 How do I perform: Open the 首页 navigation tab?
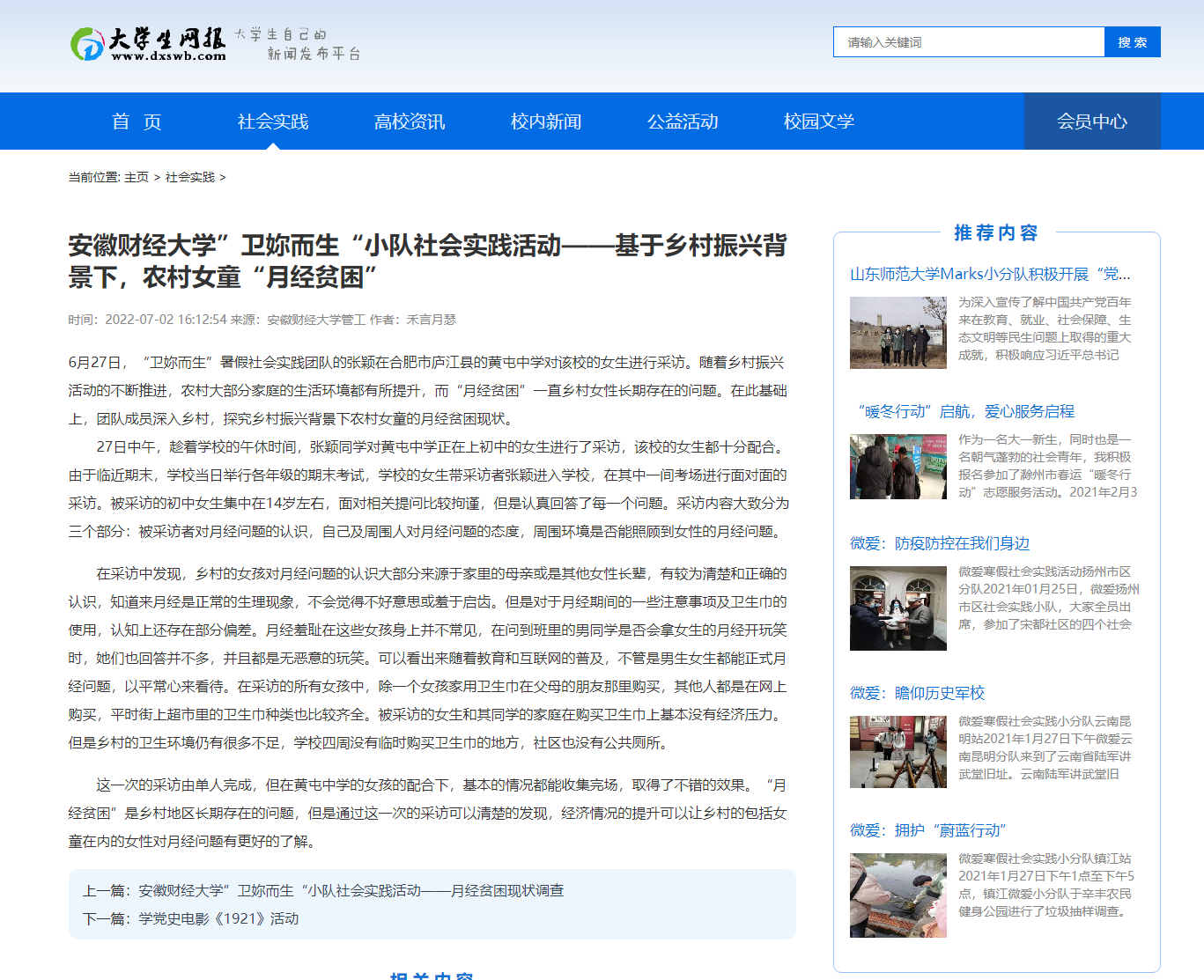pyautogui.click(x=137, y=122)
